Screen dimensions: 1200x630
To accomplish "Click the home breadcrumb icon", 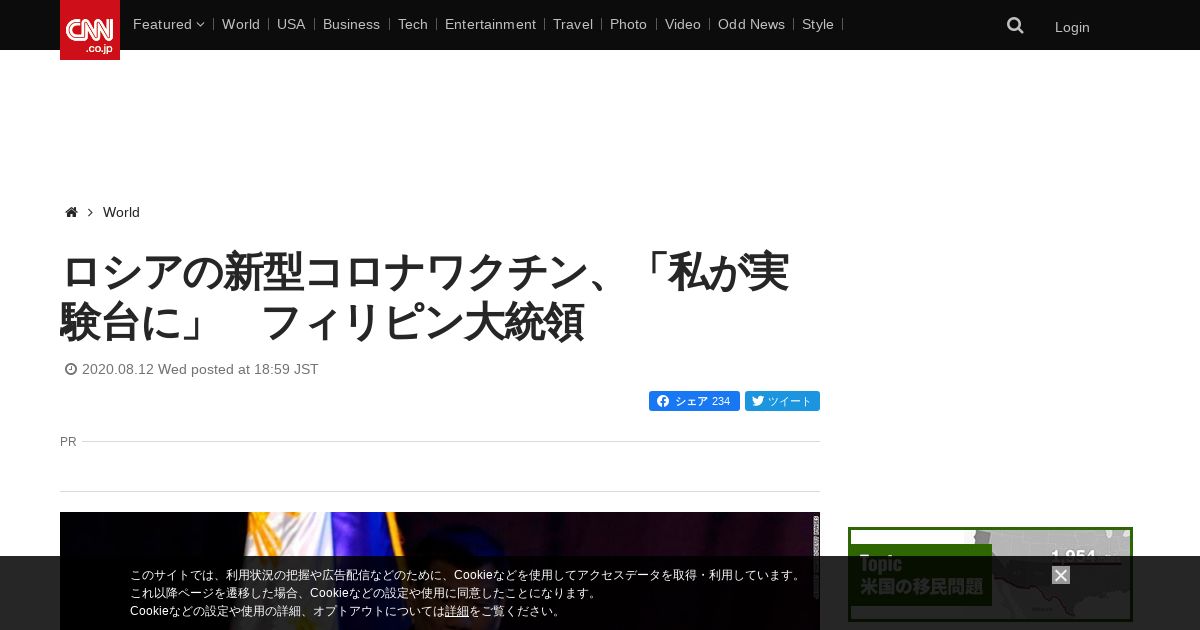I will pos(71,212).
